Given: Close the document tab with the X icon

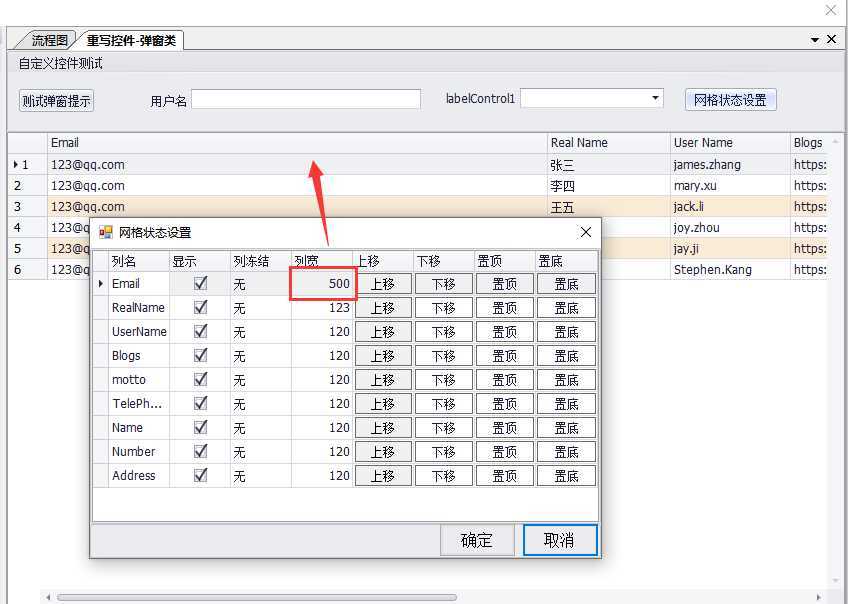Looking at the screenshot, I should [x=832, y=39].
